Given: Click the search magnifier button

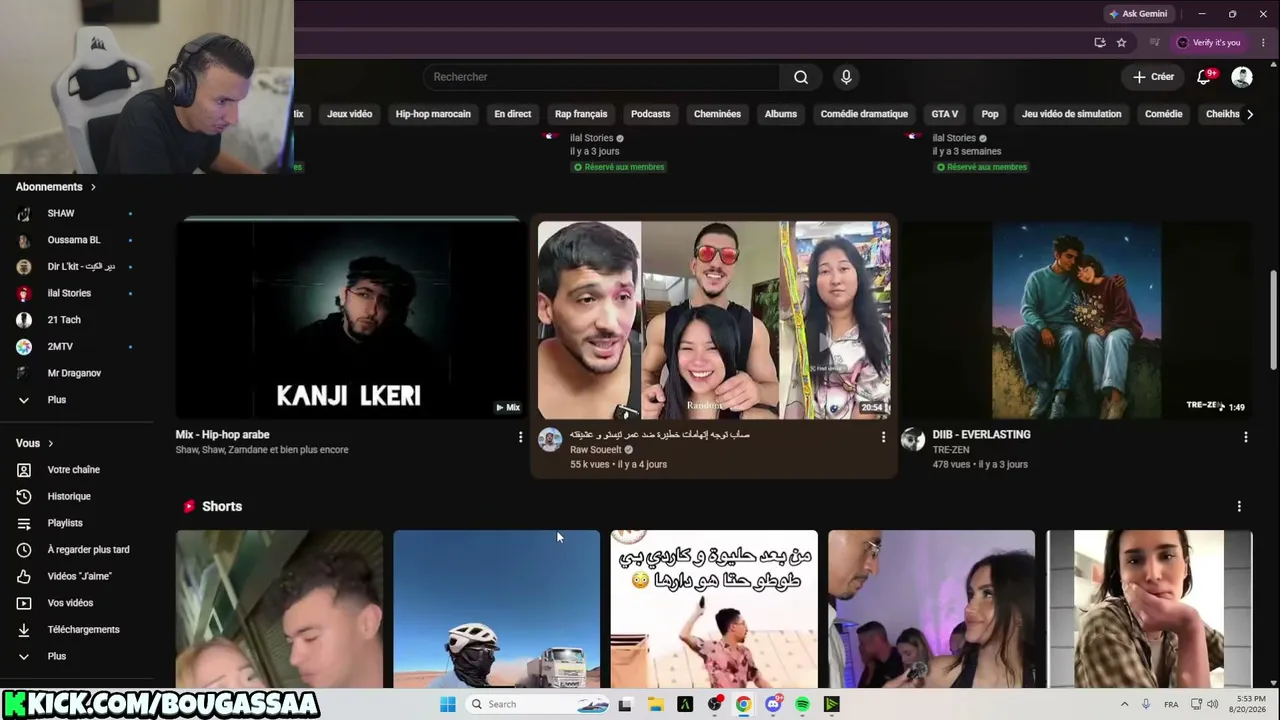Looking at the screenshot, I should [x=801, y=77].
